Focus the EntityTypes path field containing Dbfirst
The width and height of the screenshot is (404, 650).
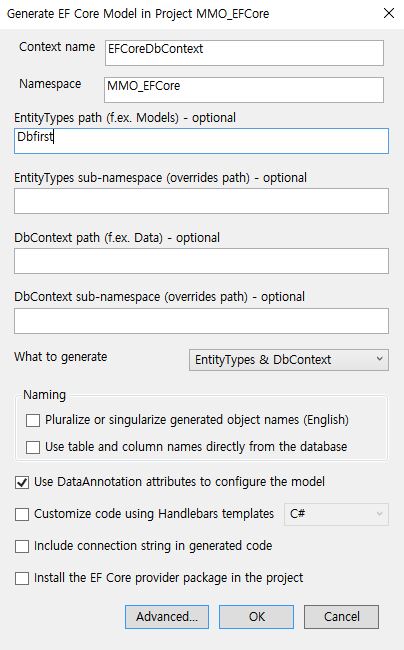click(201, 141)
